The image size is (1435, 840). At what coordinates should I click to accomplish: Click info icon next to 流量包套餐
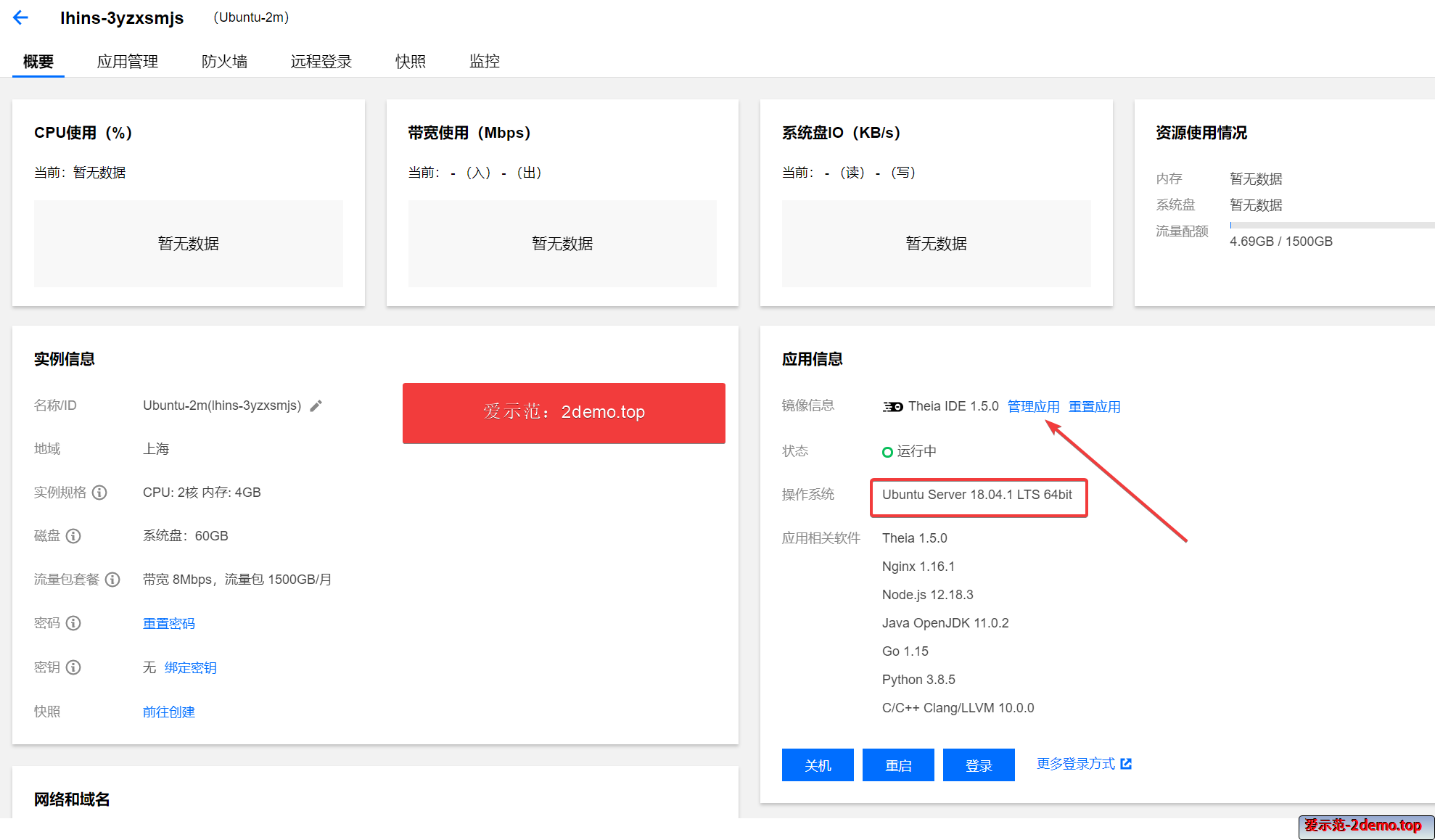(x=112, y=580)
